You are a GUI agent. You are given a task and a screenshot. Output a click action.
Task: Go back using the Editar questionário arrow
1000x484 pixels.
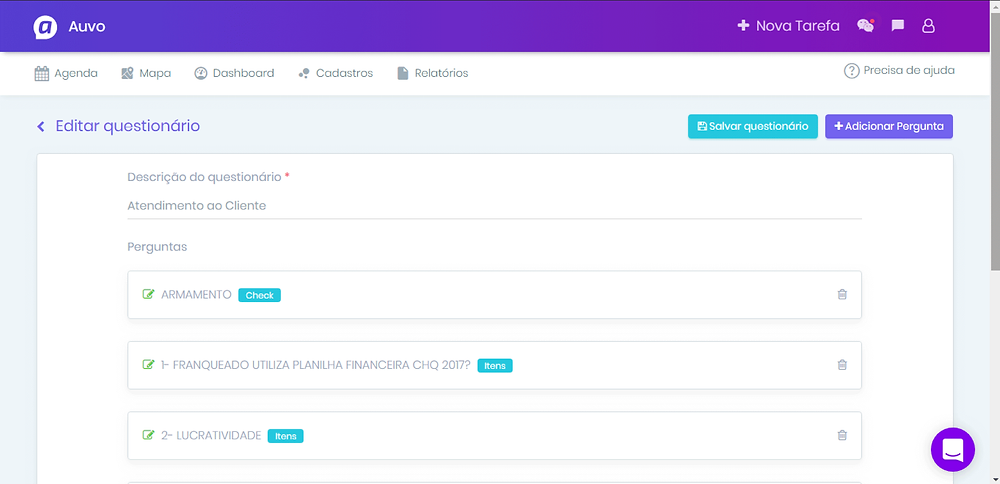(41, 127)
